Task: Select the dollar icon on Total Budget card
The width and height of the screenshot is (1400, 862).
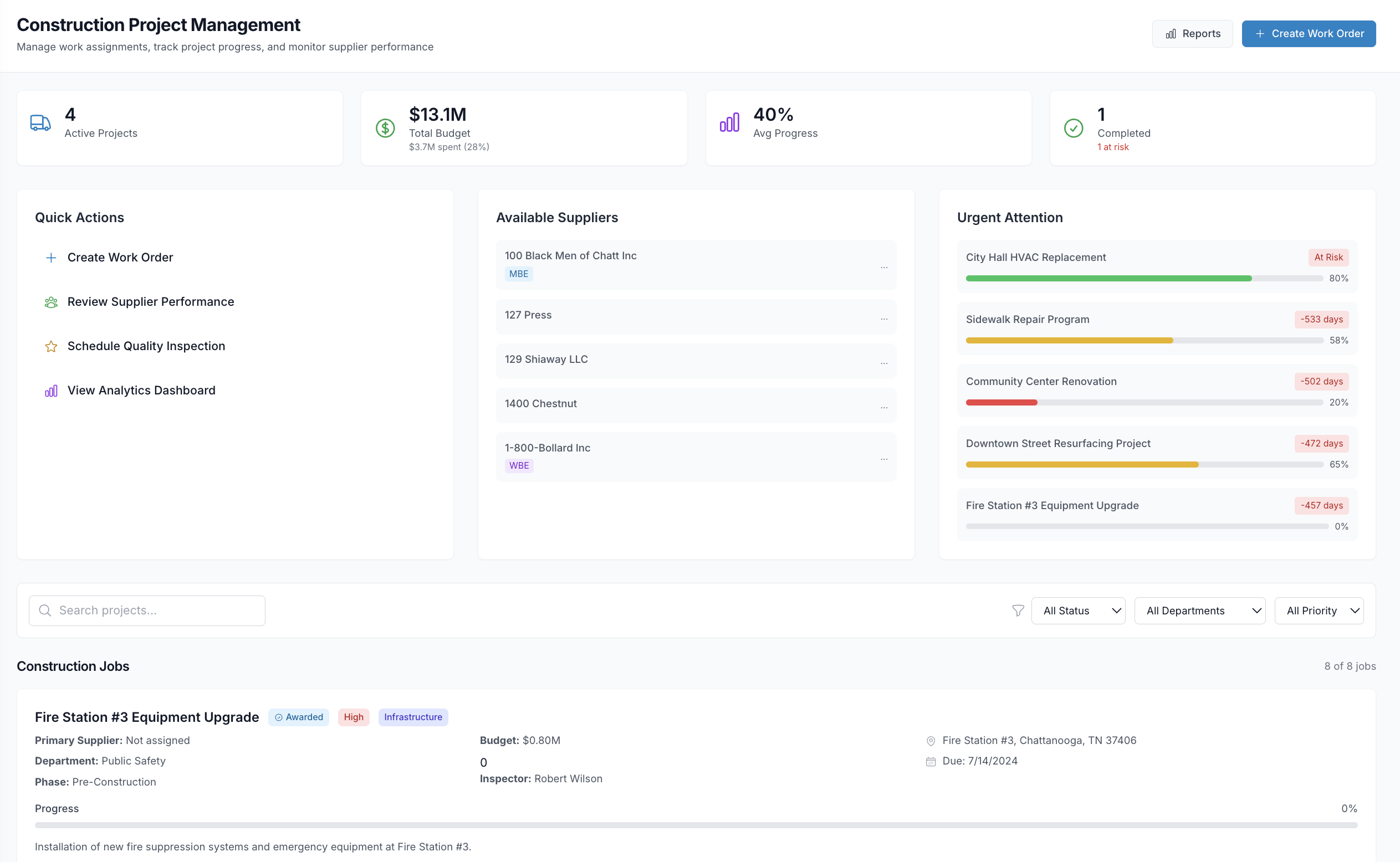Action: 385,128
